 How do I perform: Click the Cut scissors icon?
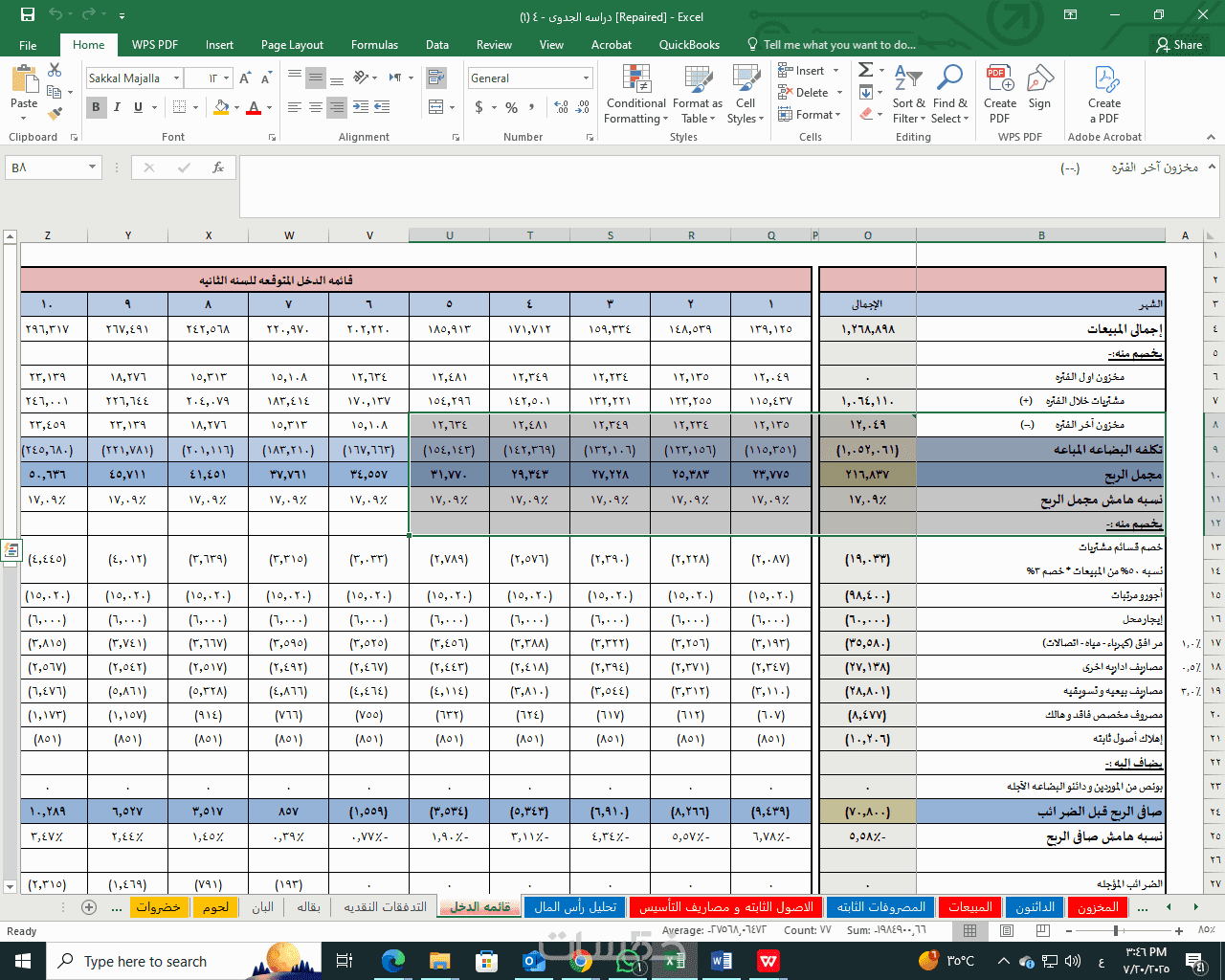pyautogui.click(x=55, y=70)
